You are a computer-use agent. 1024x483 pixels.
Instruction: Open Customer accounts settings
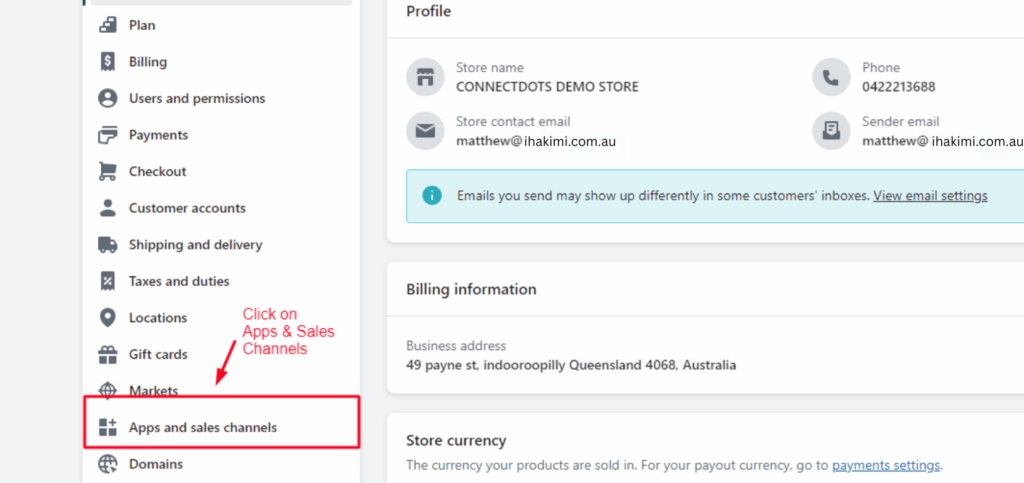point(187,208)
